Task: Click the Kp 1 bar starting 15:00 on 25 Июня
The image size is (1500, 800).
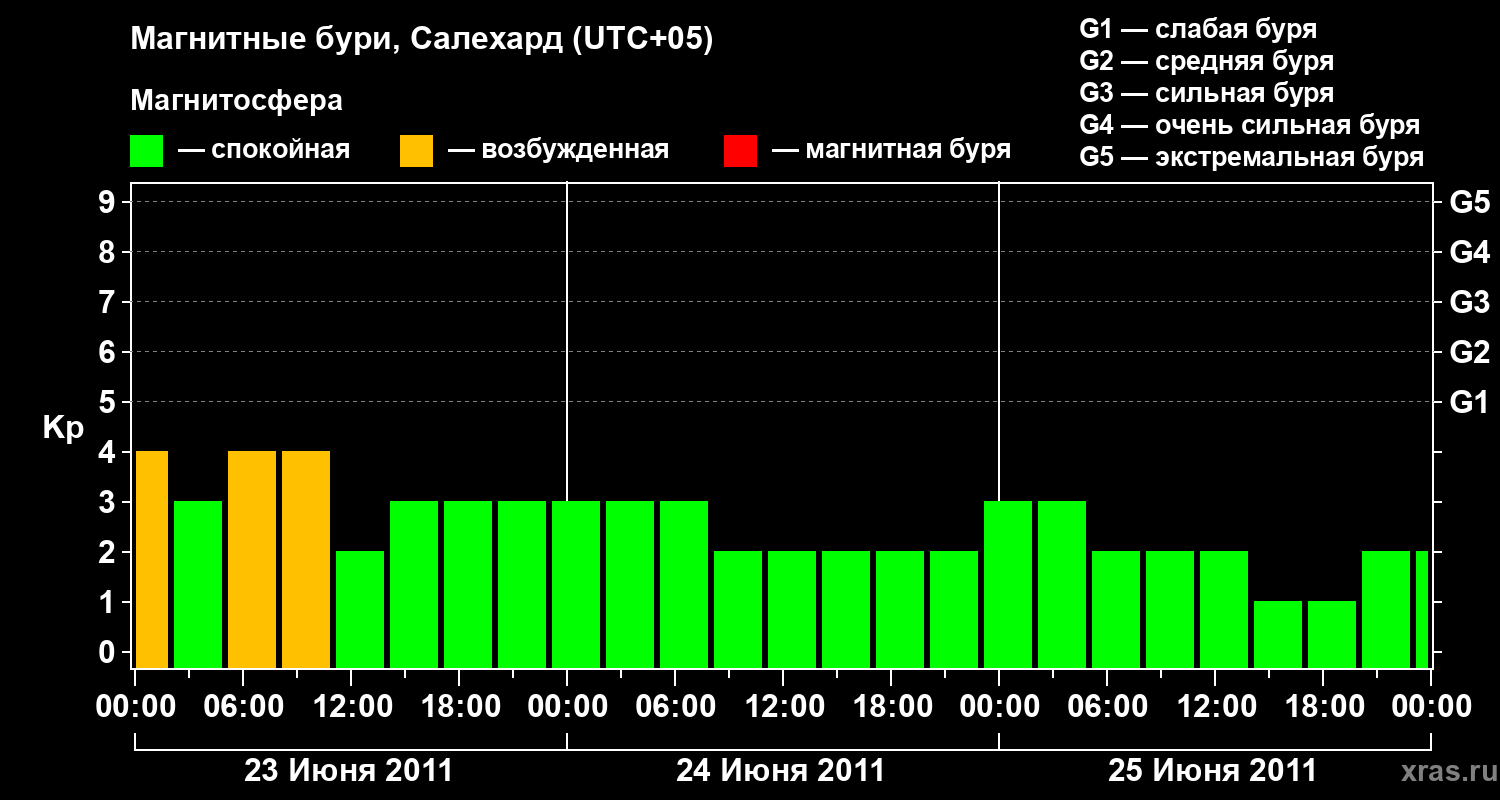Action: point(1278,634)
